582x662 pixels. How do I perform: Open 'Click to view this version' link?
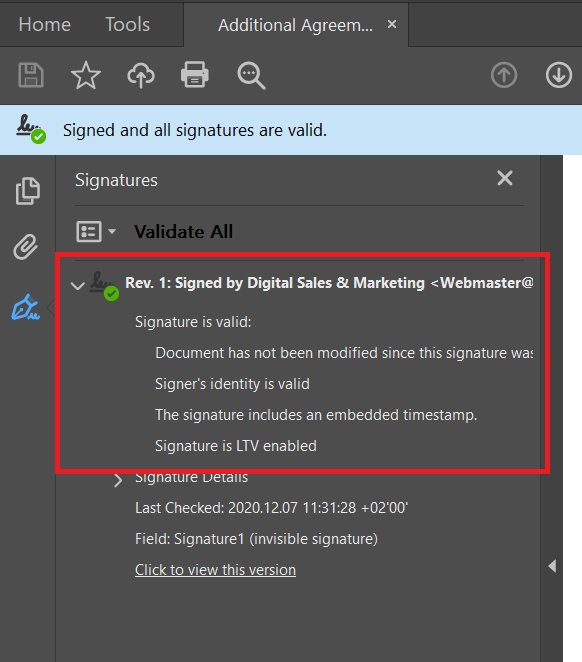(x=215, y=570)
